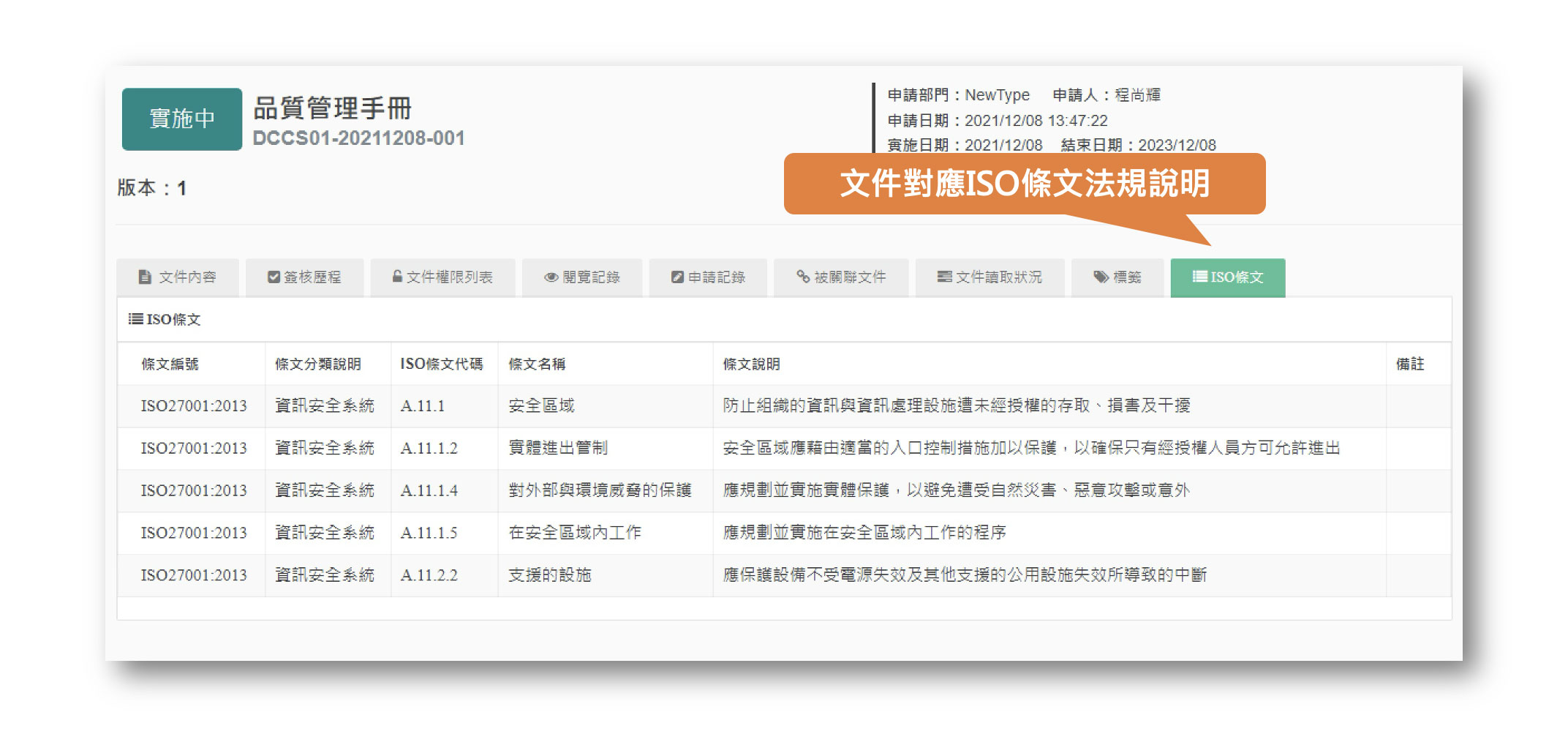
Task: Click the 對外部與環境威脅的保護 clause name
Action: pos(600,490)
